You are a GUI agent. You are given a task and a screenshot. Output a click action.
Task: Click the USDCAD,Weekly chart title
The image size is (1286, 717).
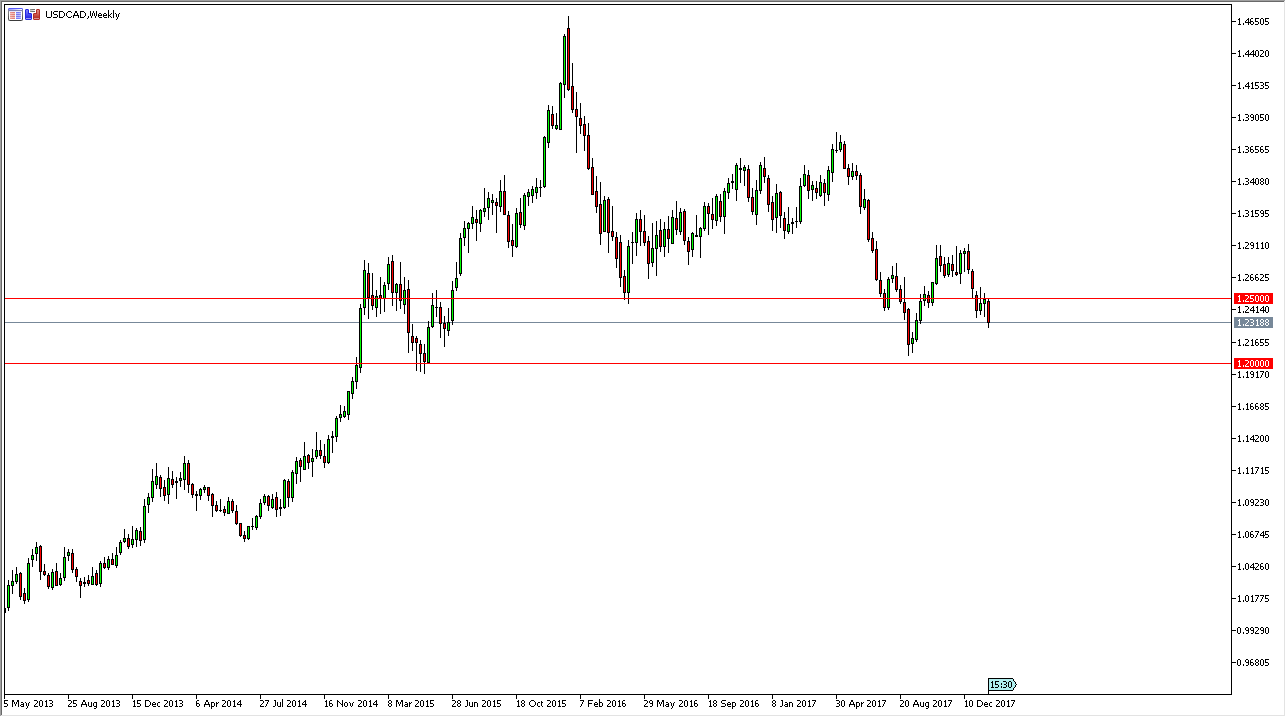pyautogui.click(x=82, y=15)
